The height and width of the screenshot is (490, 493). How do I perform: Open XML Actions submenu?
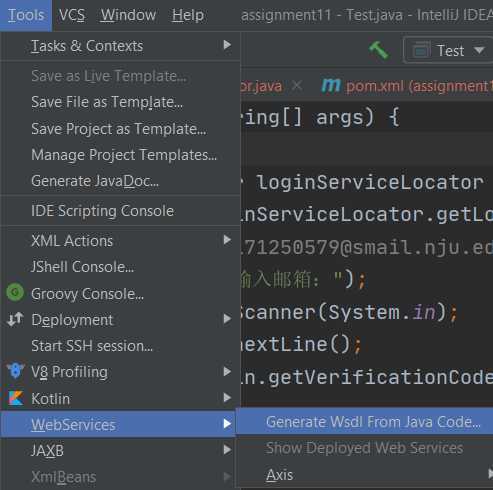point(120,241)
